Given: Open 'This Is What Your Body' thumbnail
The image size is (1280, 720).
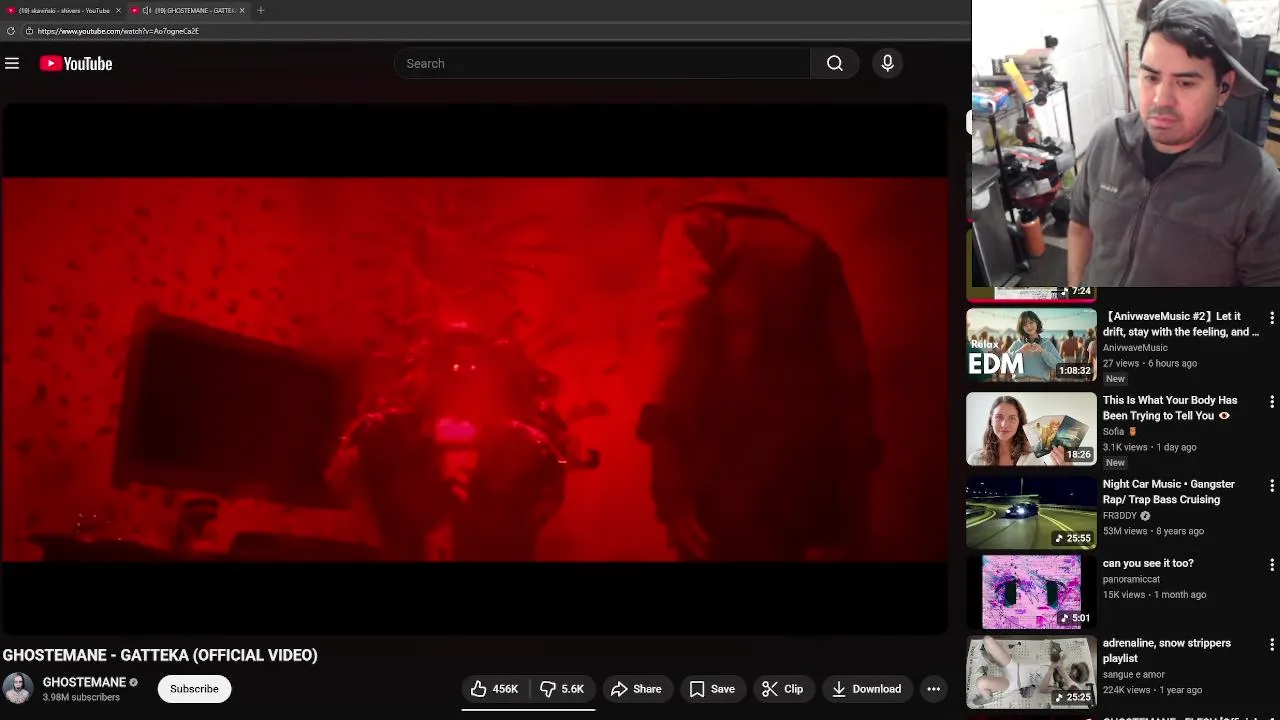Looking at the screenshot, I should click(x=1031, y=429).
